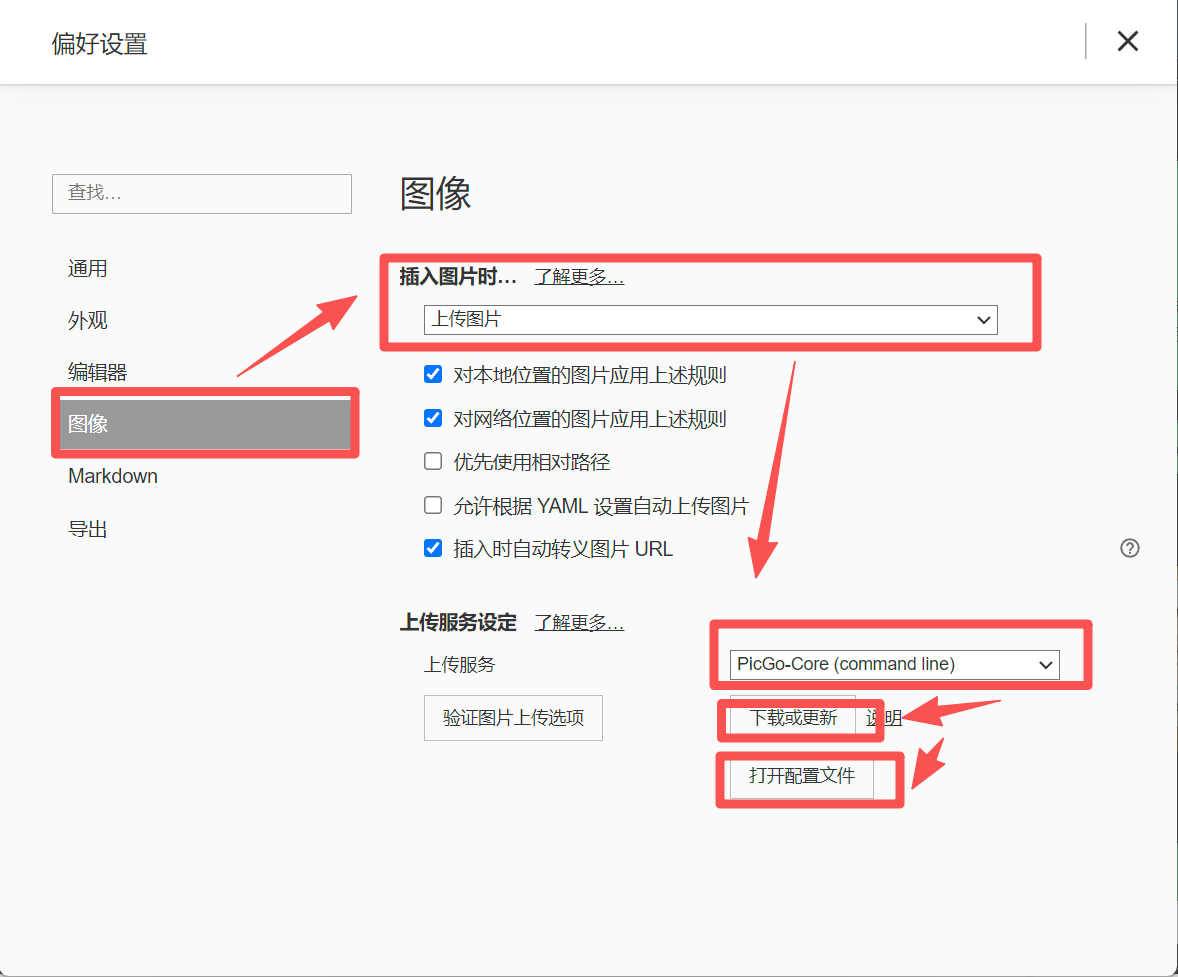Viewport: 1178px width, 977px height.
Task: Click the 打开配置文件 button
Action: click(801, 776)
